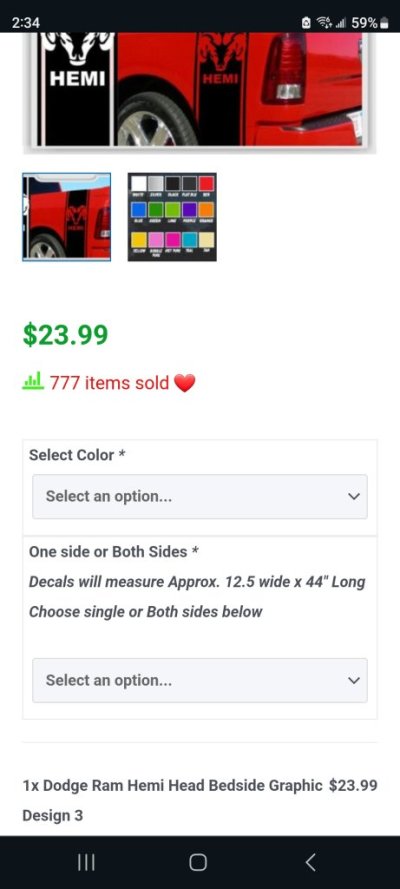Tap the green sales chart icon
The width and height of the screenshot is (400, 889).
33,381
